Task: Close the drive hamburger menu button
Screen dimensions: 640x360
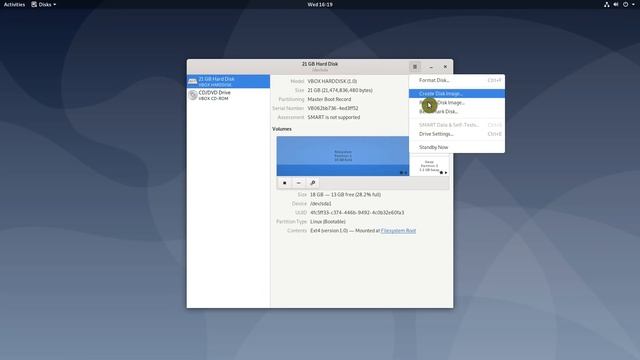Action: (415, 67)
